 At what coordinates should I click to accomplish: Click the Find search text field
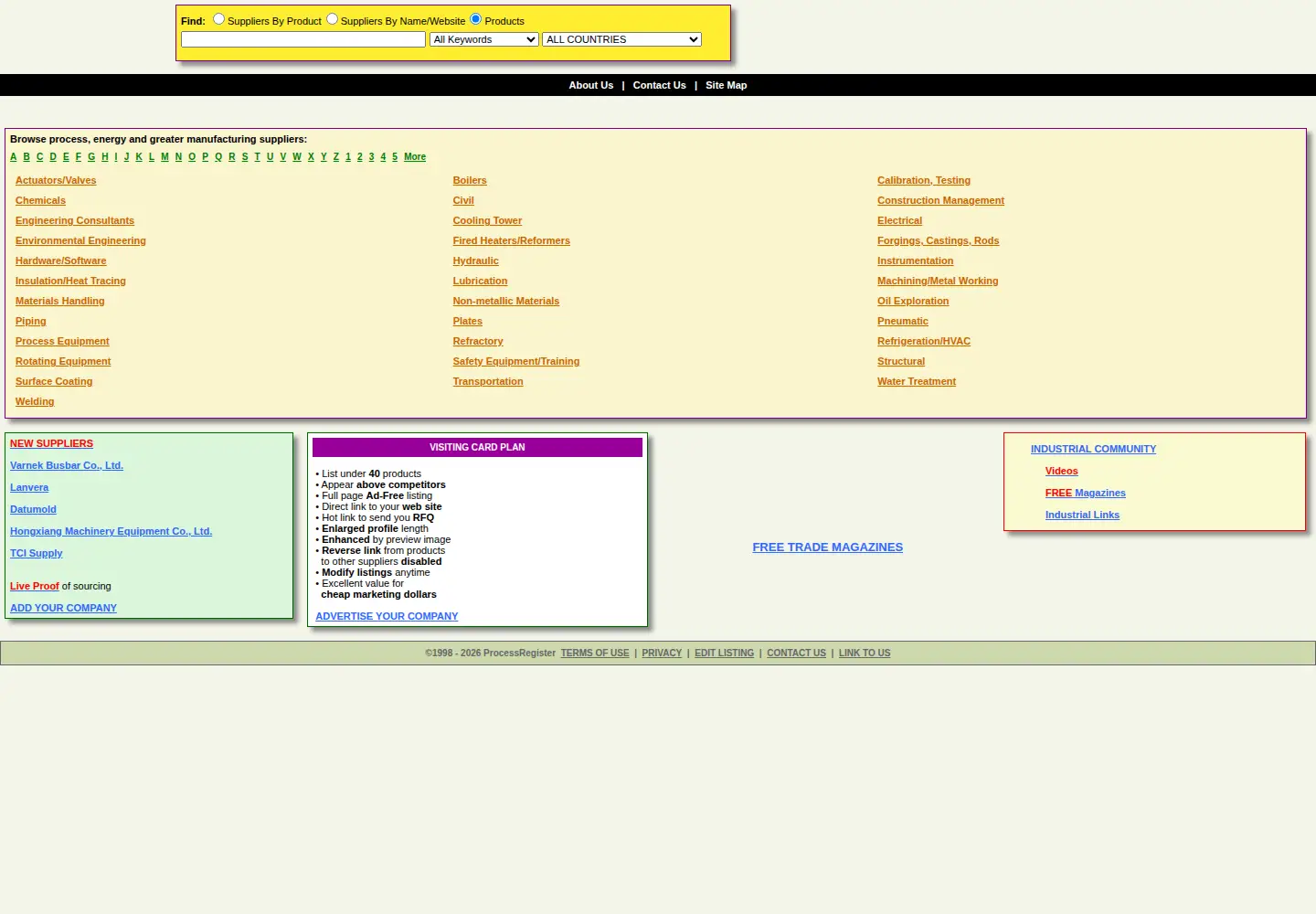[303, 39]
